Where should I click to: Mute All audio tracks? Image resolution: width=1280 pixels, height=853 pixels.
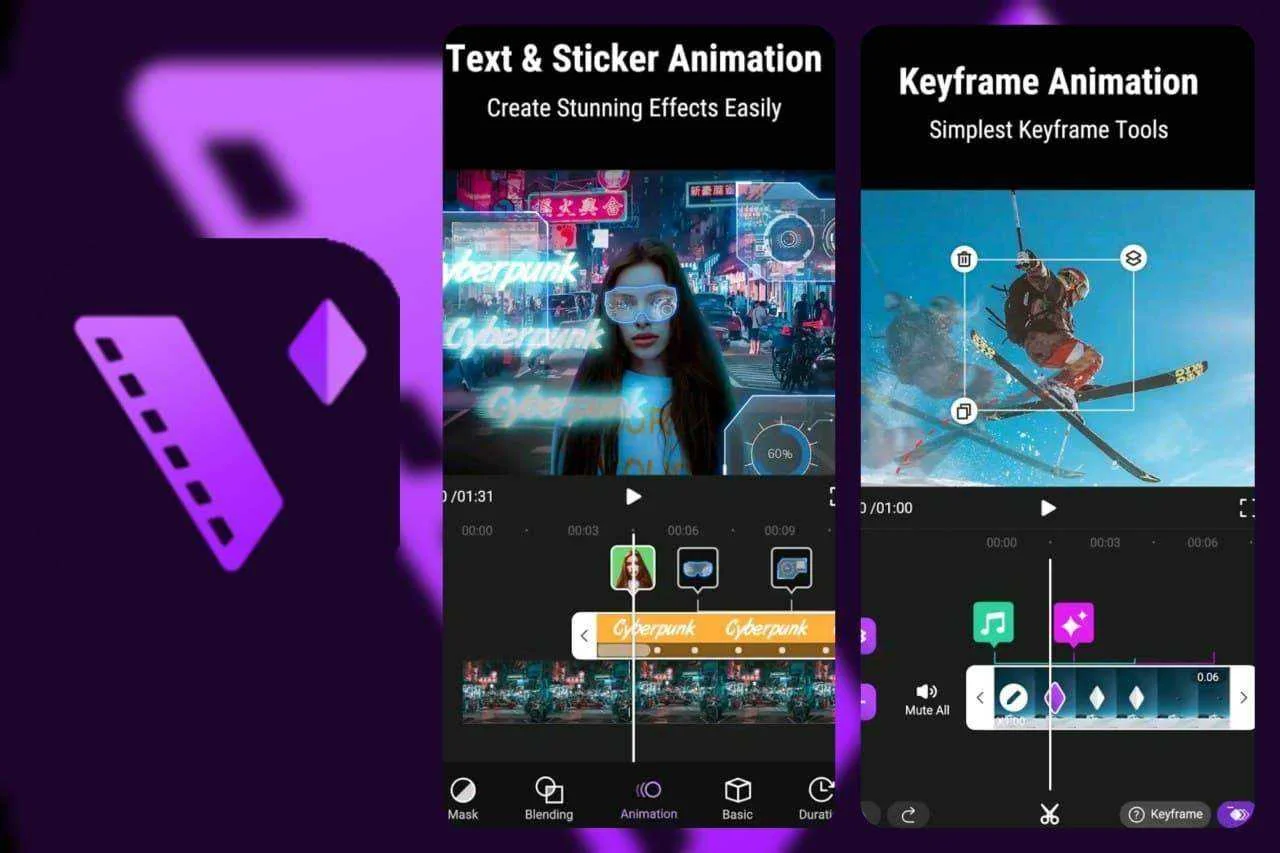pos(927,699)
